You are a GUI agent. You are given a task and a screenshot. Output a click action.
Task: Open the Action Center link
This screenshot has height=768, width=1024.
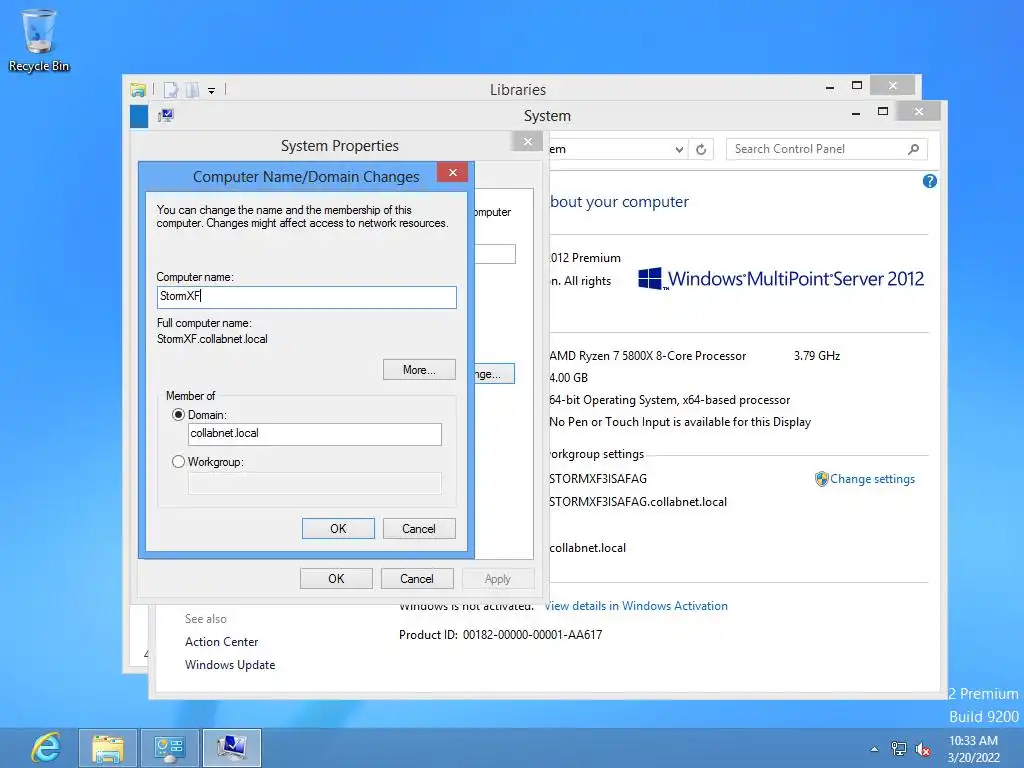[221, 641]
